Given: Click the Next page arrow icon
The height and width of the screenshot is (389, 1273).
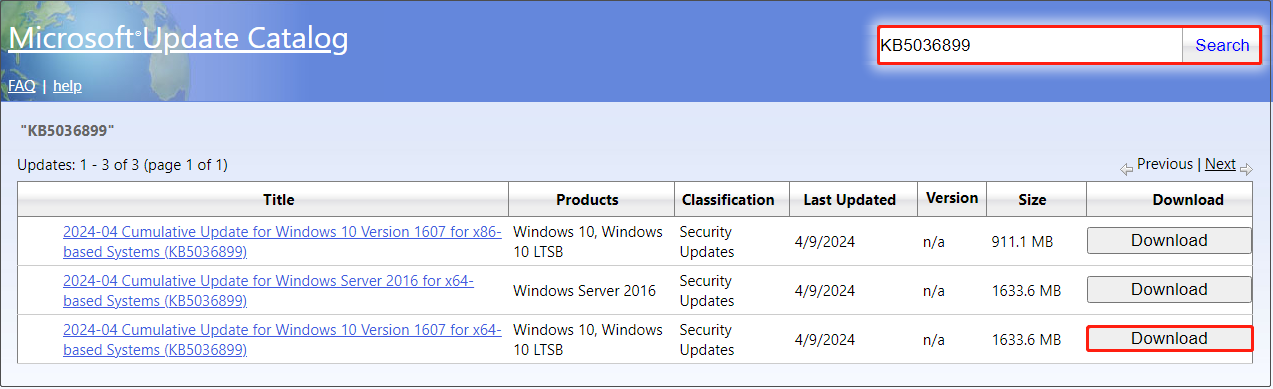Looking at the screenshot, I should tap(1246, 168).
